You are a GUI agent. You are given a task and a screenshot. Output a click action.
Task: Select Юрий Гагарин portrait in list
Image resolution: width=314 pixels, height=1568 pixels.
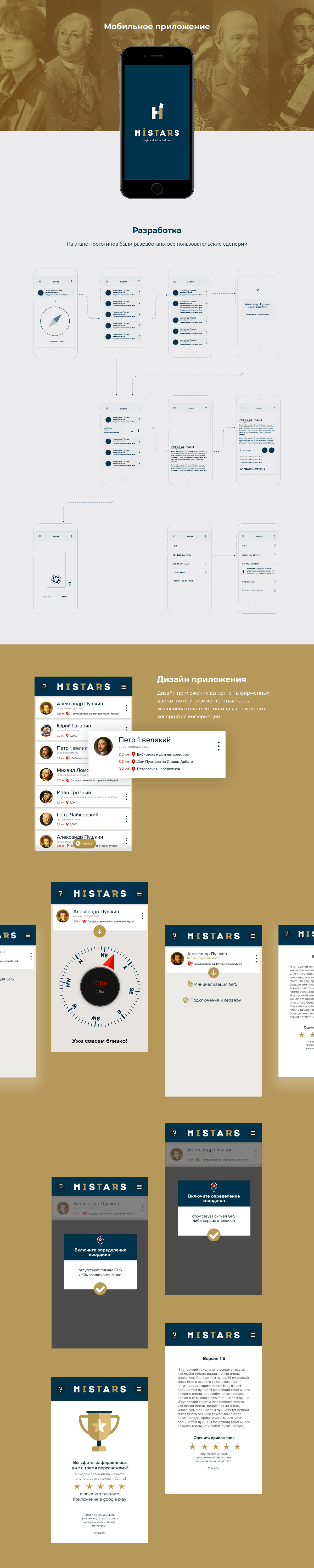pos(46,730)
